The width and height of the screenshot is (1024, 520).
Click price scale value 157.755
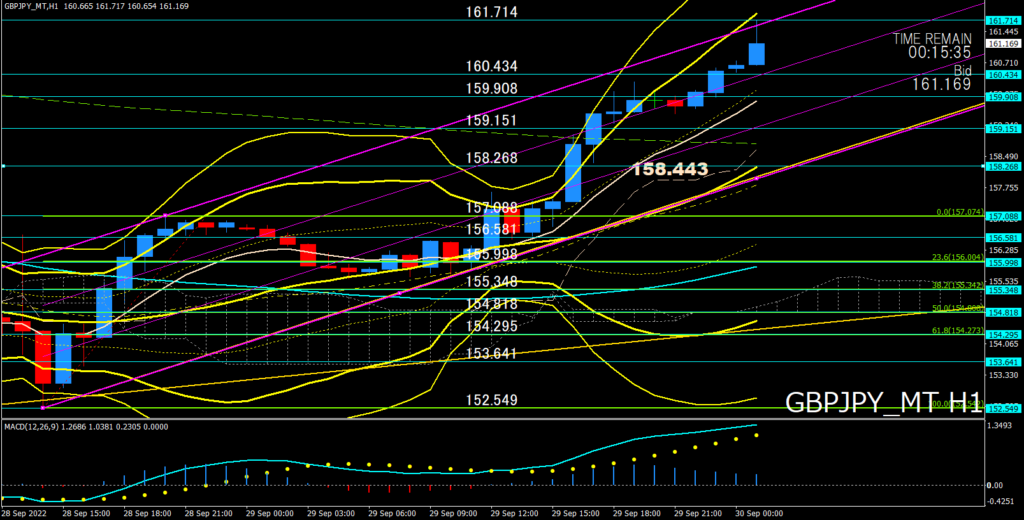(1002, 187)
